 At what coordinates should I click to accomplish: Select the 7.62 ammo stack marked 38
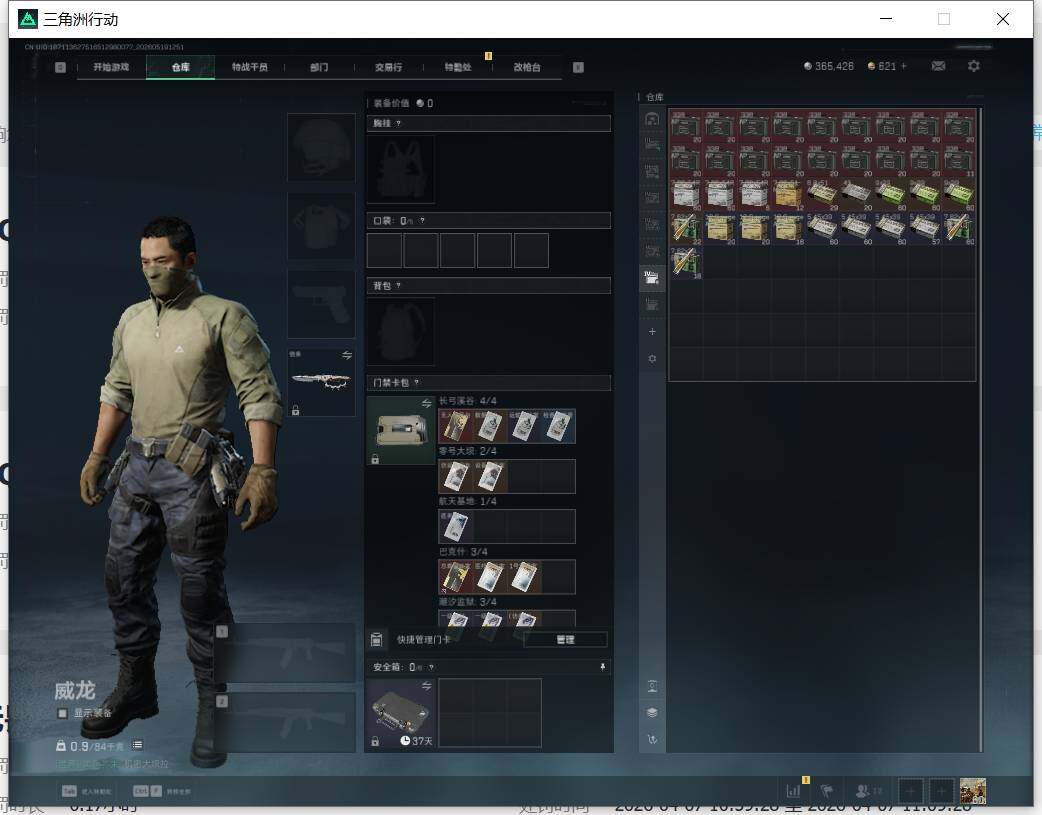[x=686, y=263]
